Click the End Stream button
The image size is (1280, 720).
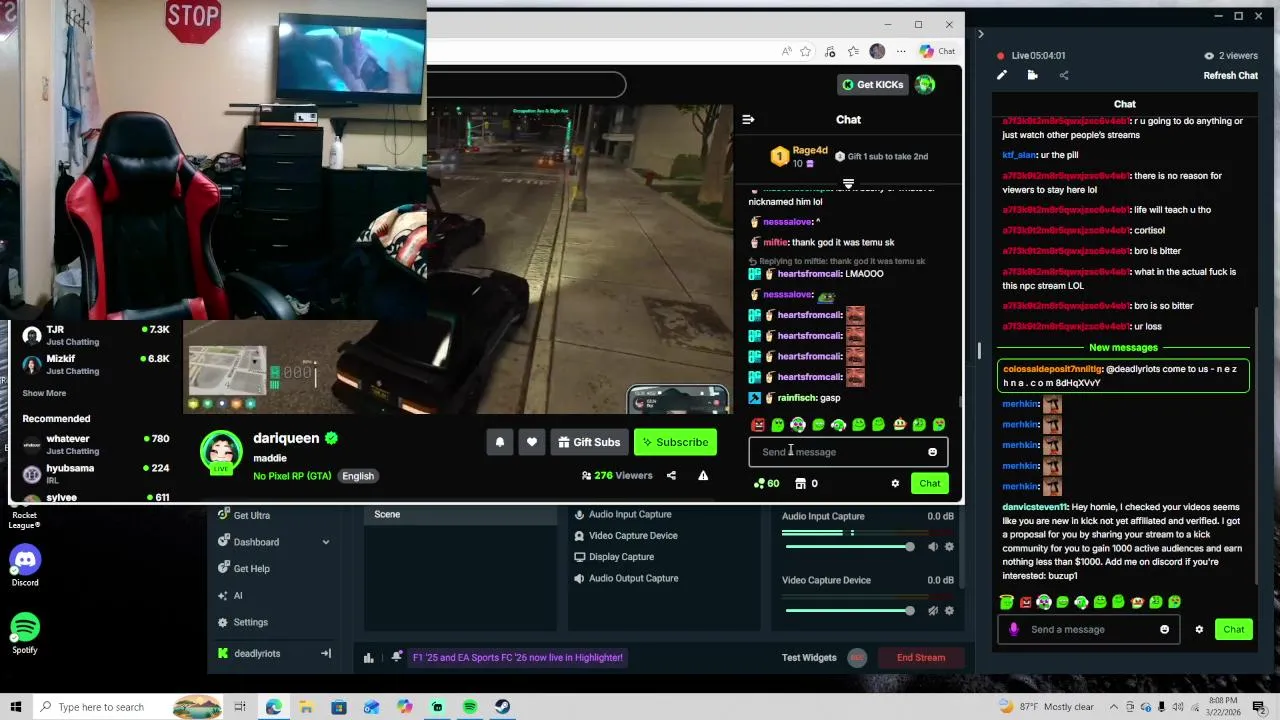pyautogui.click(x=921, y=658)
